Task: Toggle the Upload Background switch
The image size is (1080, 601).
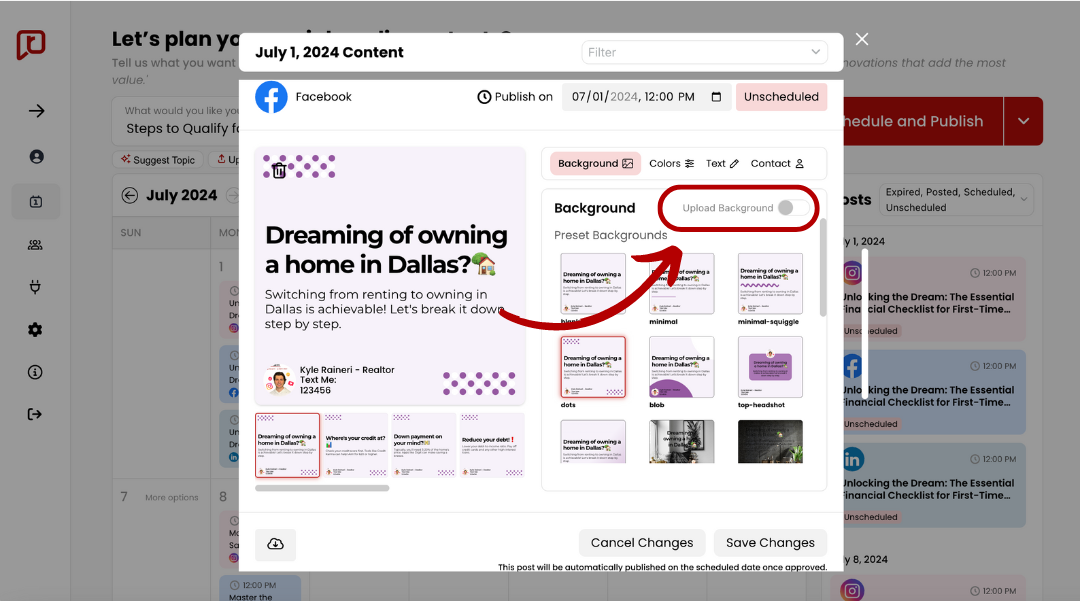Action: click(792, 208)
